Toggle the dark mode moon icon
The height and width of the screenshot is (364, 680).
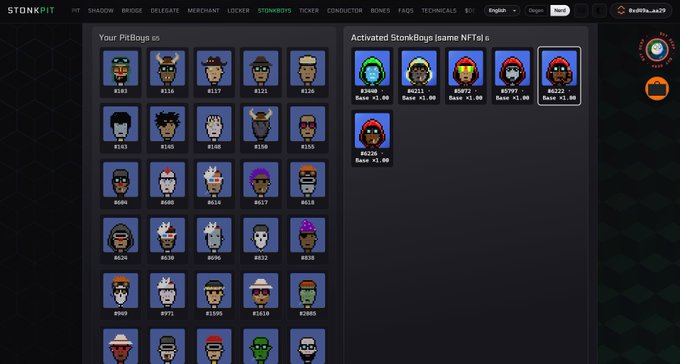click(600, 10)
